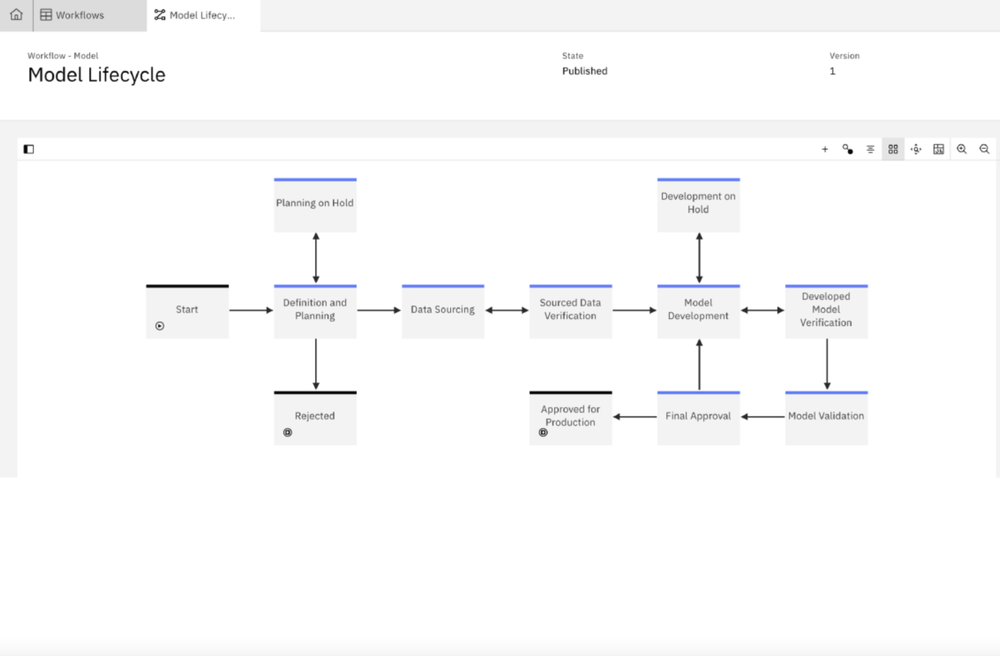Click the home icon tab
The height and width of the screenshot is (656, 1000).
pyautogui.click(x=16, y=15)
